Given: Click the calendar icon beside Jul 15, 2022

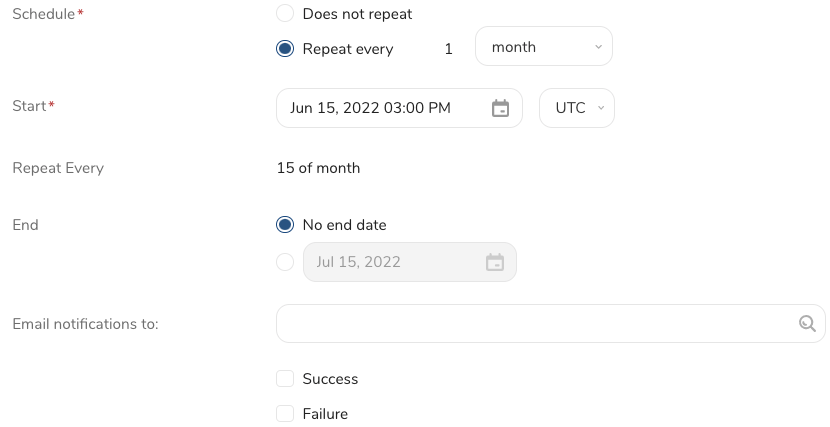Looking at the screenshot, I should coord(494,262).
